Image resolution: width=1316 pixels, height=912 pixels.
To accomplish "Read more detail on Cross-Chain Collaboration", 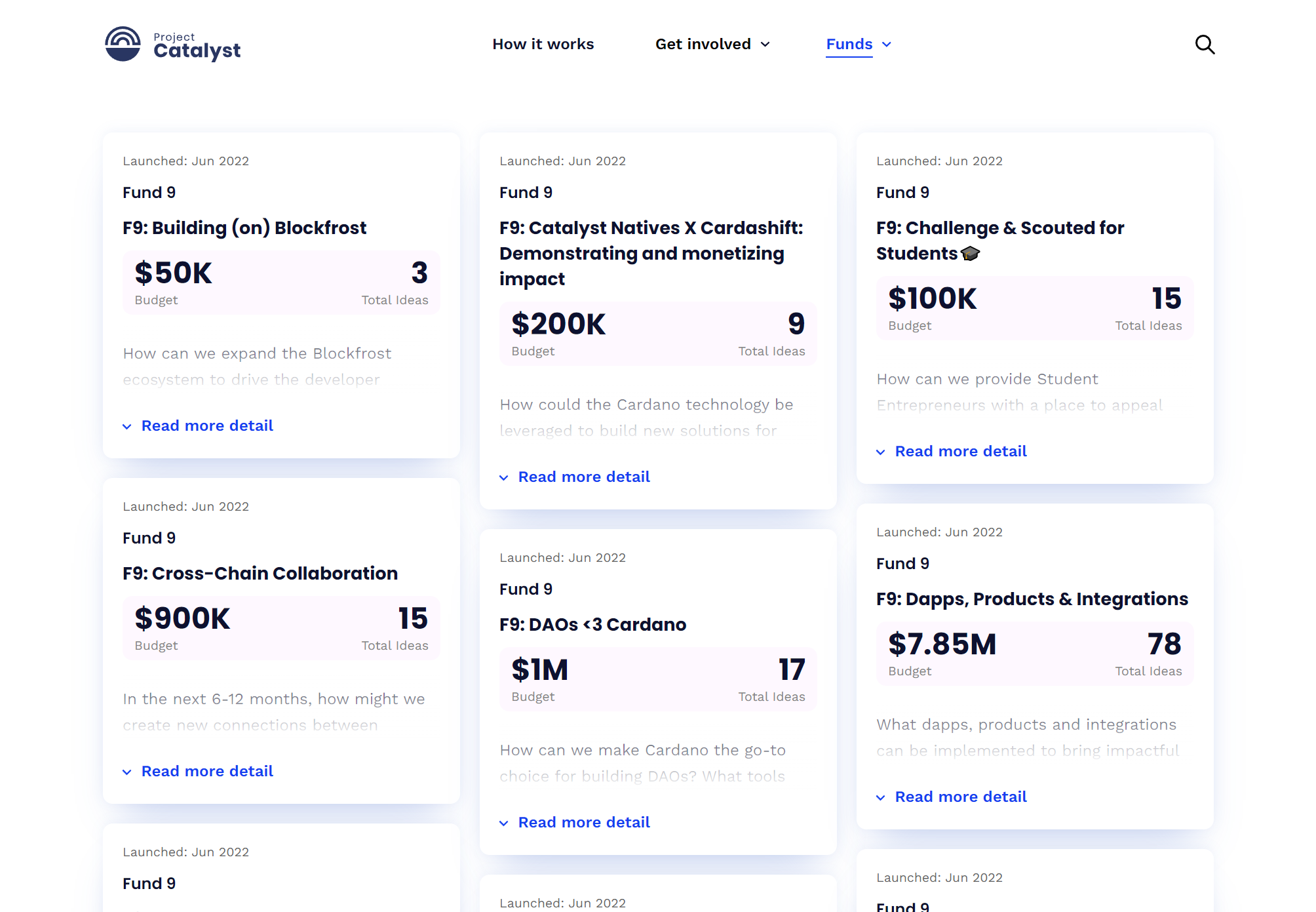I will coord(207,771).
